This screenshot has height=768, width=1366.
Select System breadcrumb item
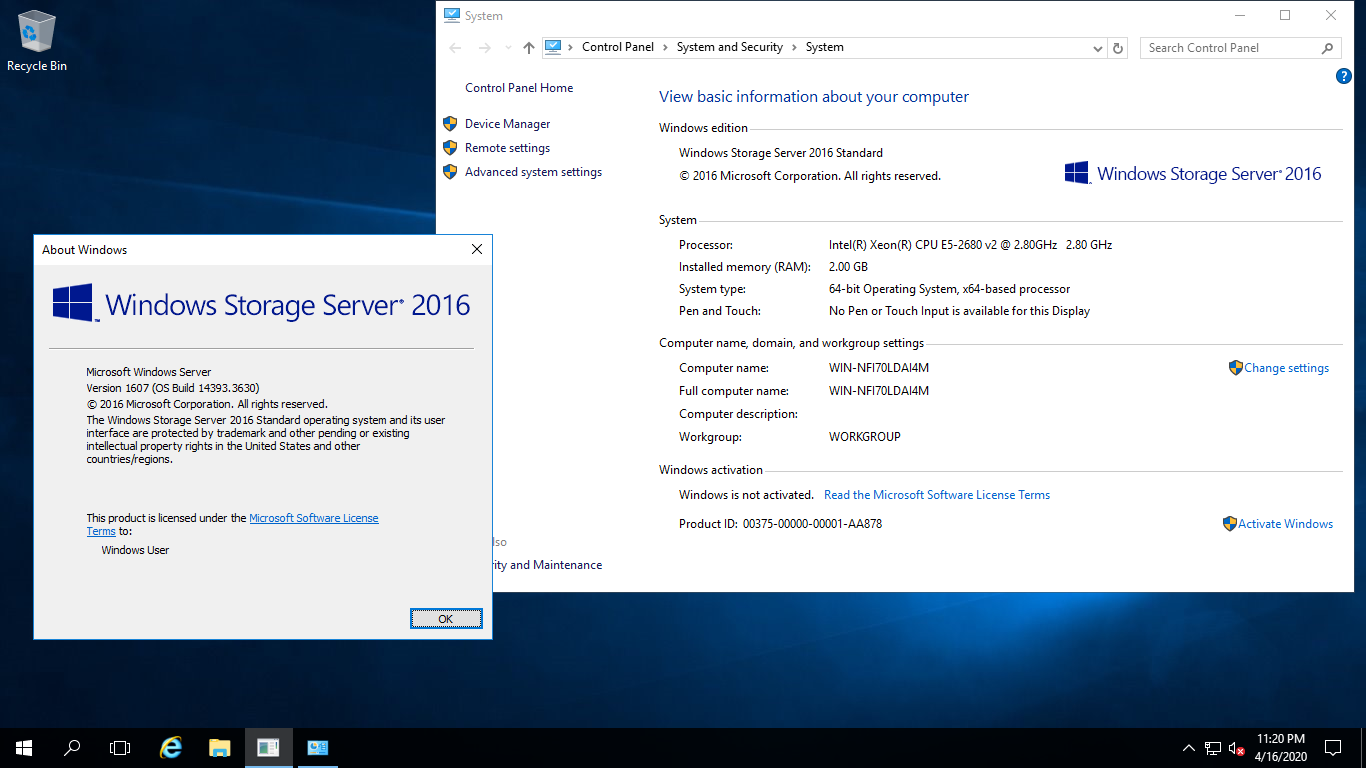(x=824, y=47)
